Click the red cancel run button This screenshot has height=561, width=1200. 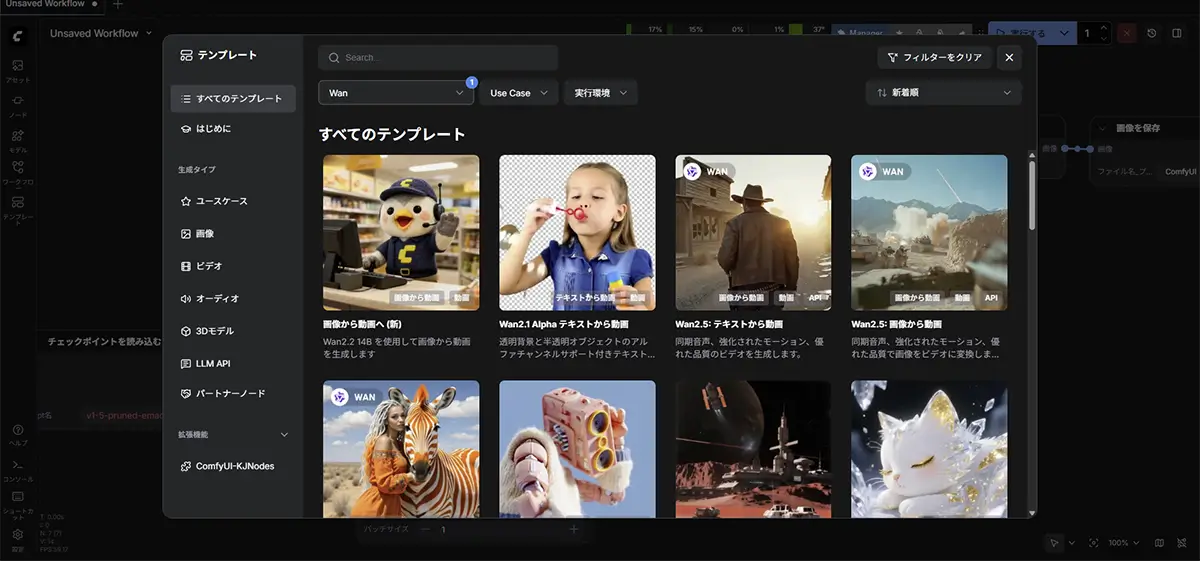tap(1127, 33)
